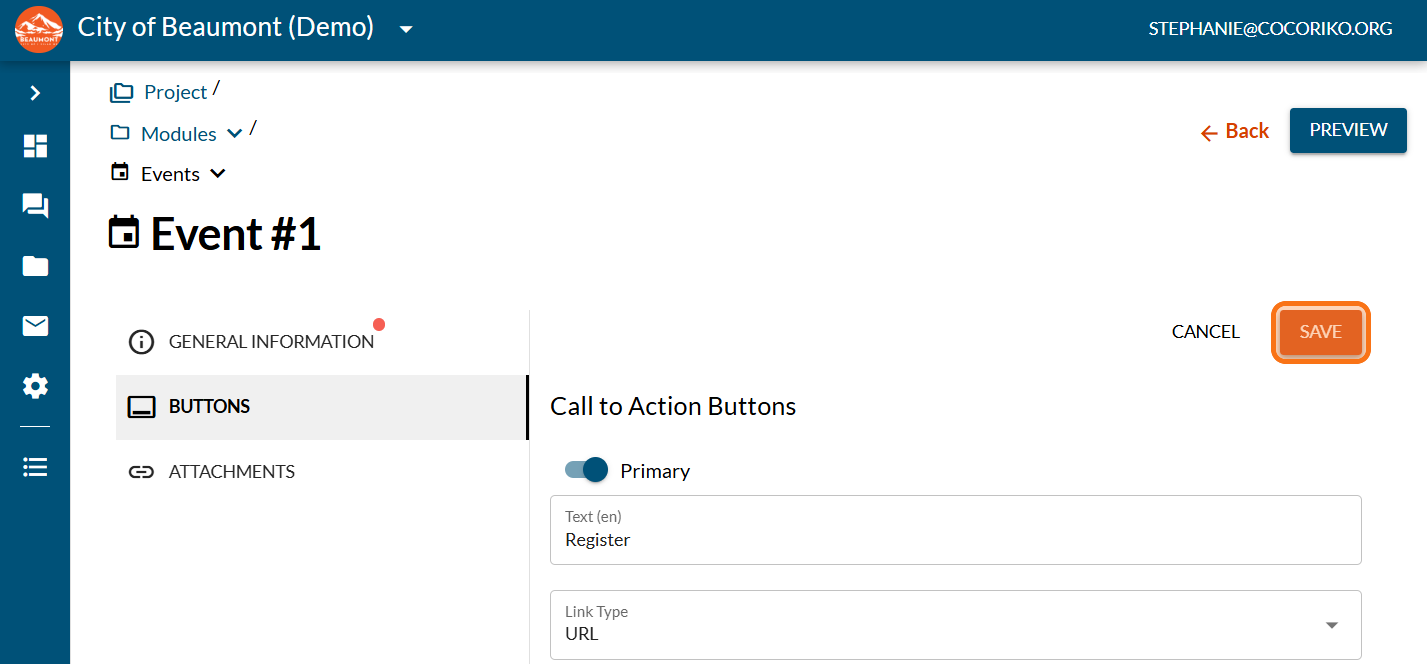Viewport: 1427px width, 664px height.
Task: Click the Preview button
Action: coord(1348,130)
